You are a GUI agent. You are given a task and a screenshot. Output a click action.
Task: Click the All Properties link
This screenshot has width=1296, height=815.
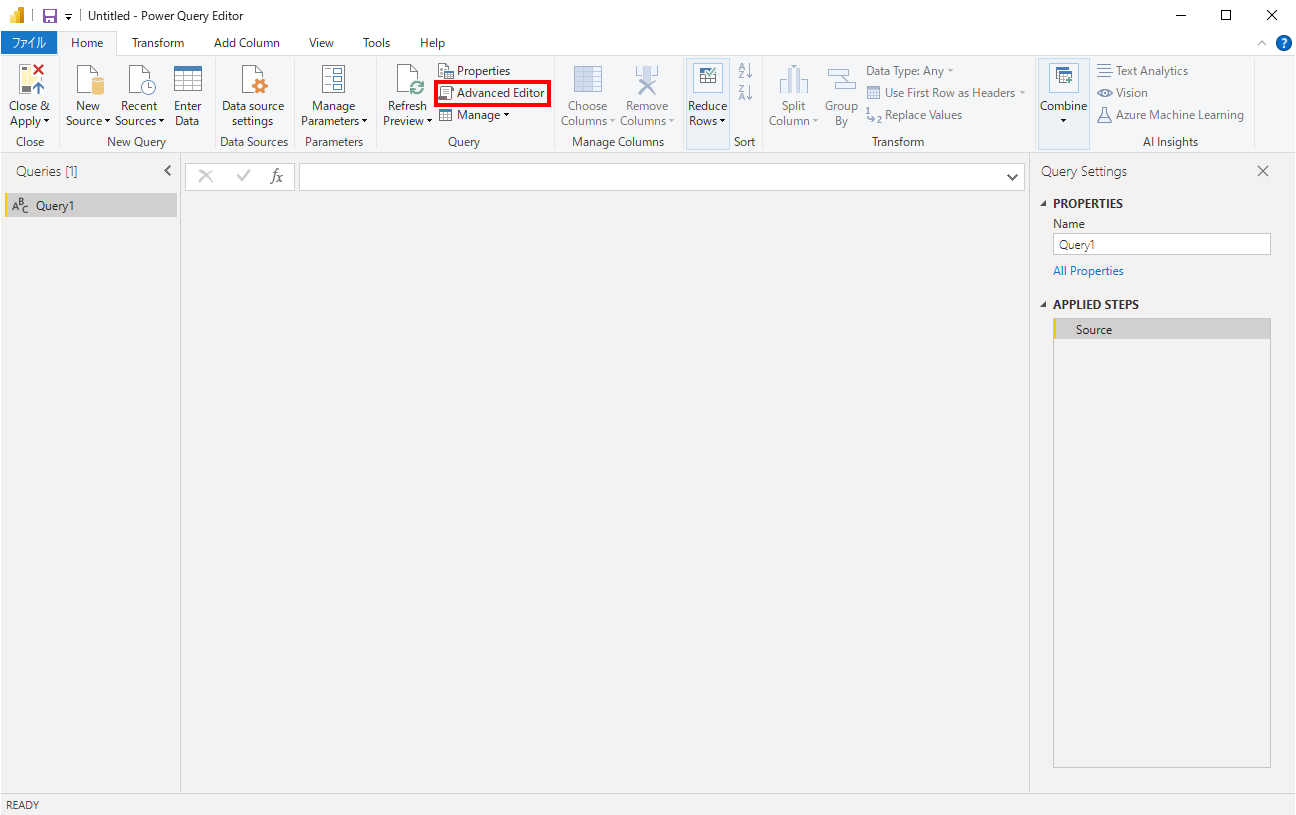(1088, 271)
